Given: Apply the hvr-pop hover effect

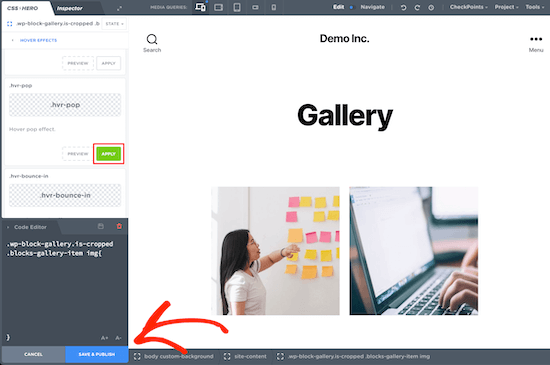Looking at the screenshot, I should coord(108,154).
